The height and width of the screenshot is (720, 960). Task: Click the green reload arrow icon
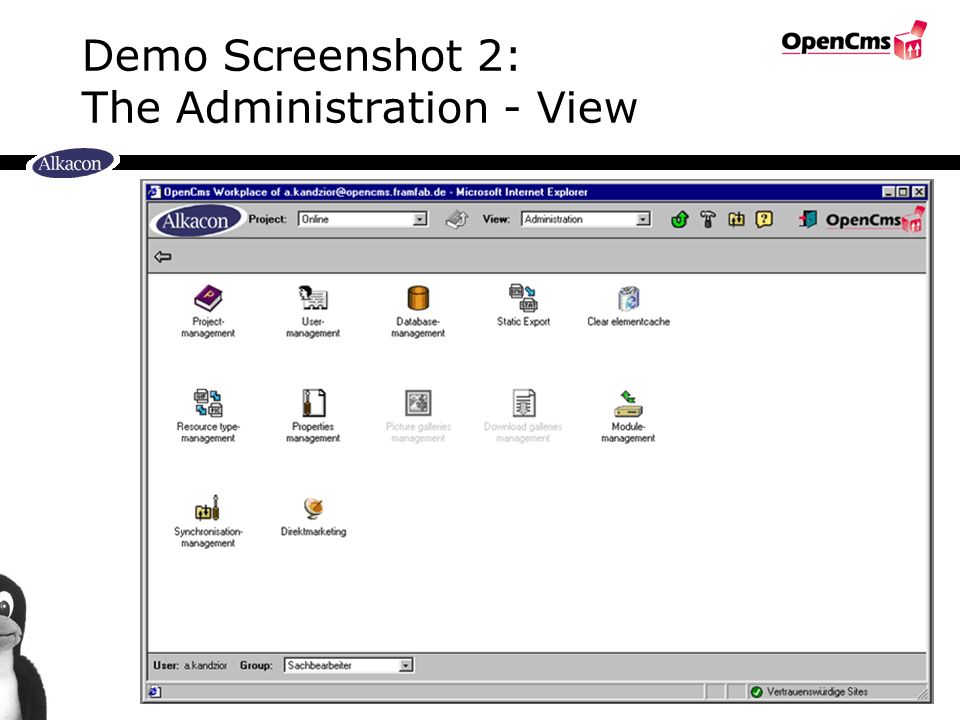(x=680, y=219)
